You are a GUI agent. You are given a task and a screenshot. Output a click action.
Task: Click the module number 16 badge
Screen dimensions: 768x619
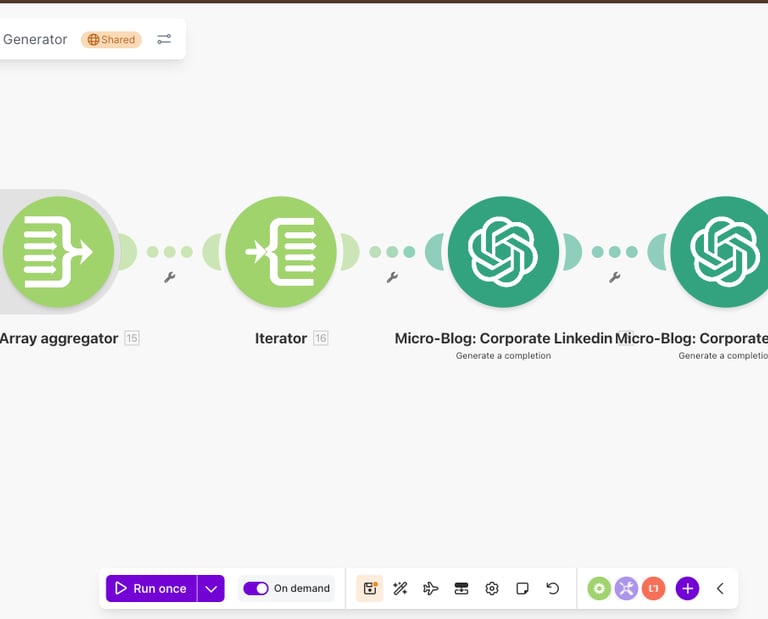pos(321,338)
